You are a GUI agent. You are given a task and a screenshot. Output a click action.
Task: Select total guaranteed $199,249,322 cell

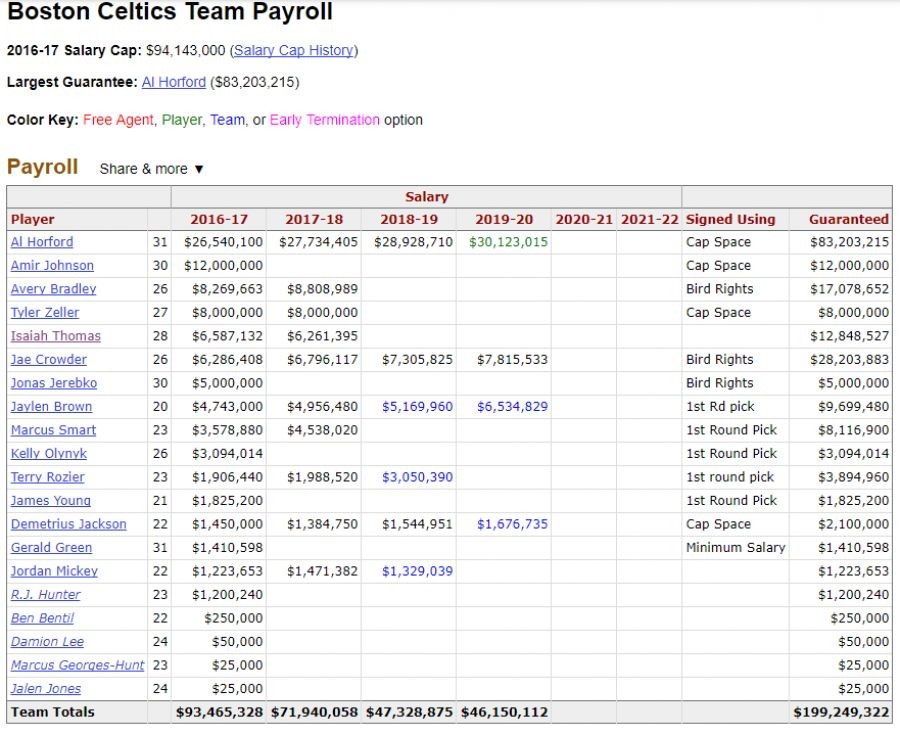click(841, 713)
